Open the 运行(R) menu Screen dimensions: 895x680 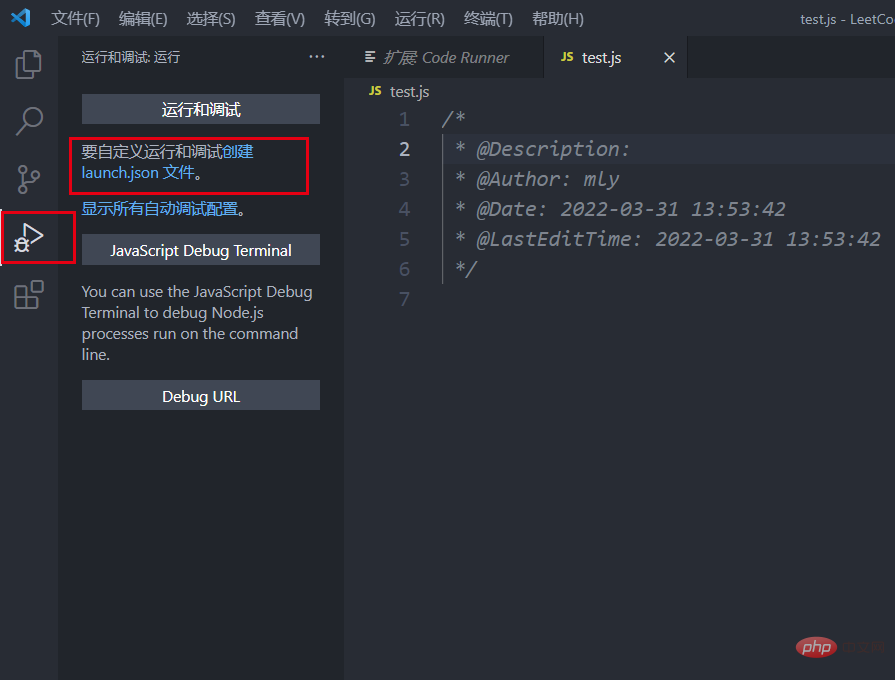pos(419,19)
